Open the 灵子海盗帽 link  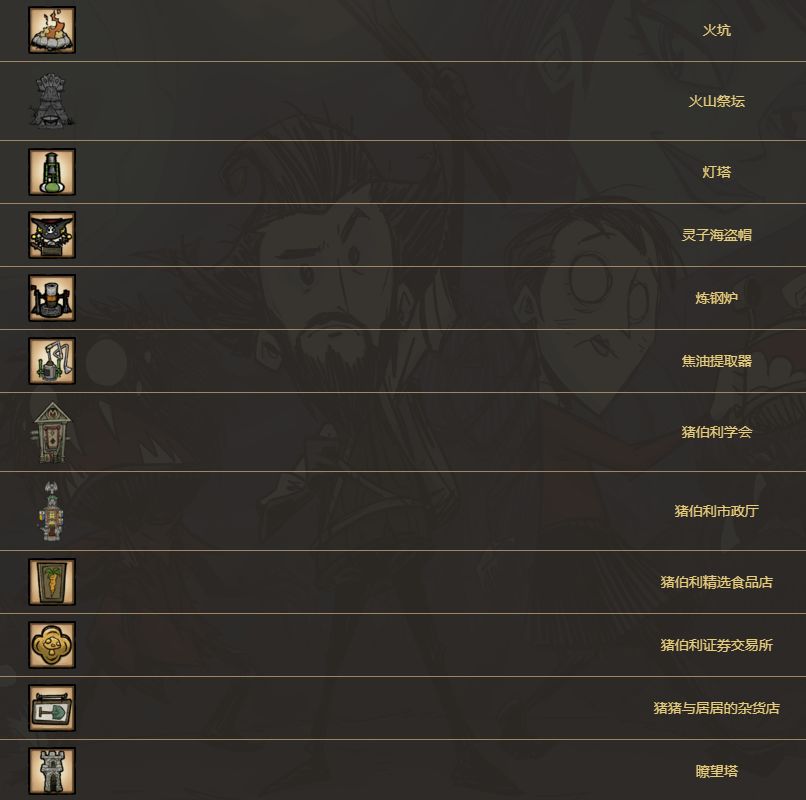pyautogui.click(x=716, y=235)
